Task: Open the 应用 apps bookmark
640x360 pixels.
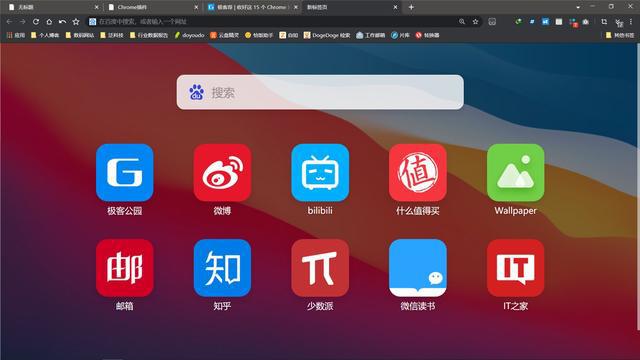Action: (x=16, y=35)
